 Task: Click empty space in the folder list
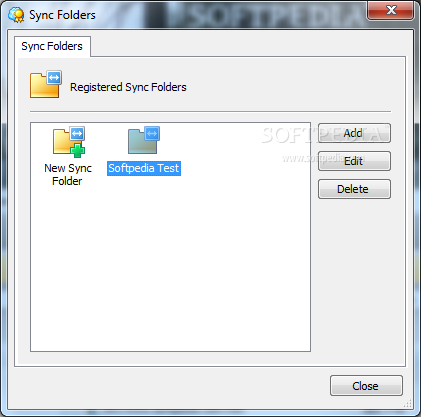coord(170,267)
